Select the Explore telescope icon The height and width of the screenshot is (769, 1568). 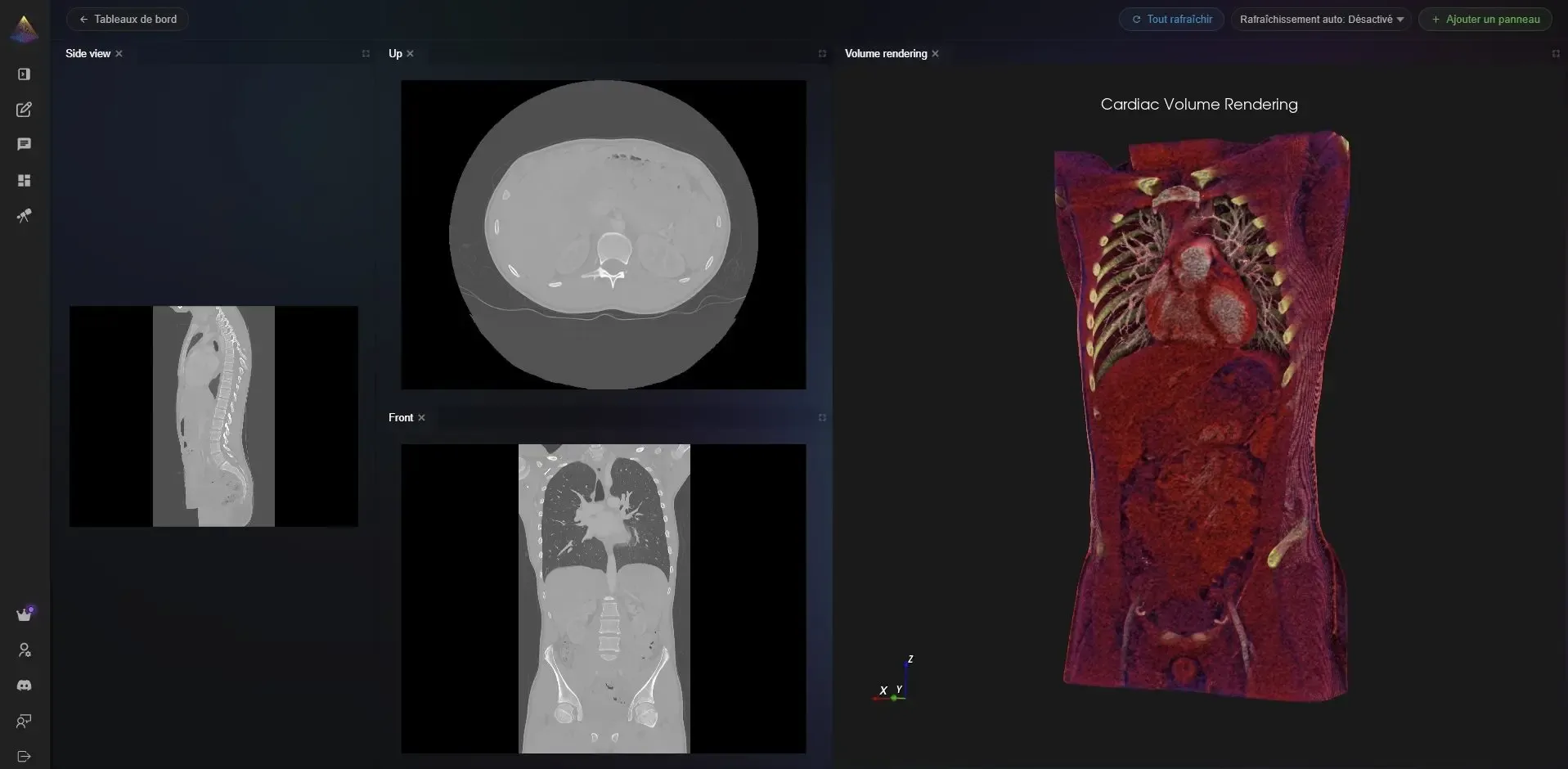tap(24, 215)
